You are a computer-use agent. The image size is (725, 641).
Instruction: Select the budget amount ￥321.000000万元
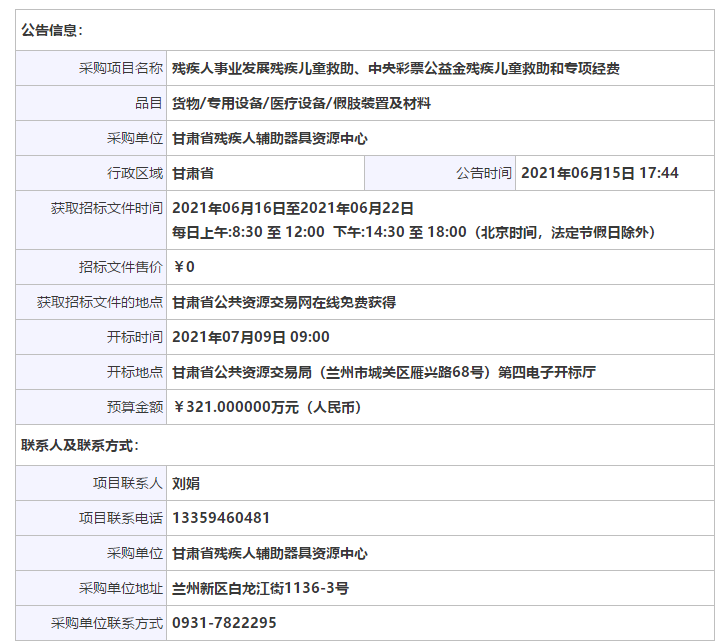pos(266,407)
